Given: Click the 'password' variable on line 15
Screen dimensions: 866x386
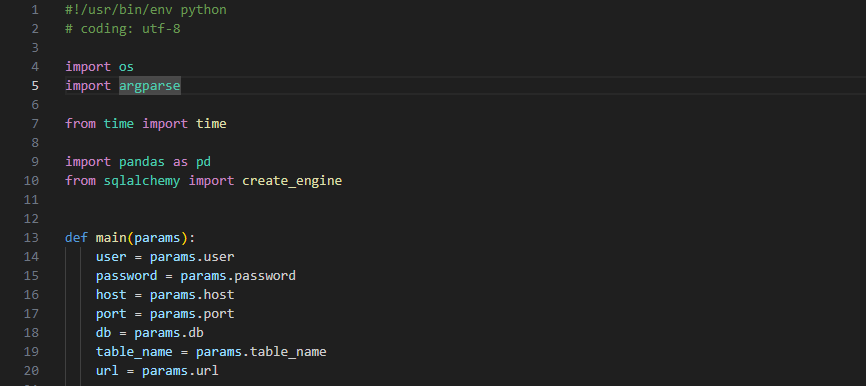Looking at the screenshot, I should point(126,276).
